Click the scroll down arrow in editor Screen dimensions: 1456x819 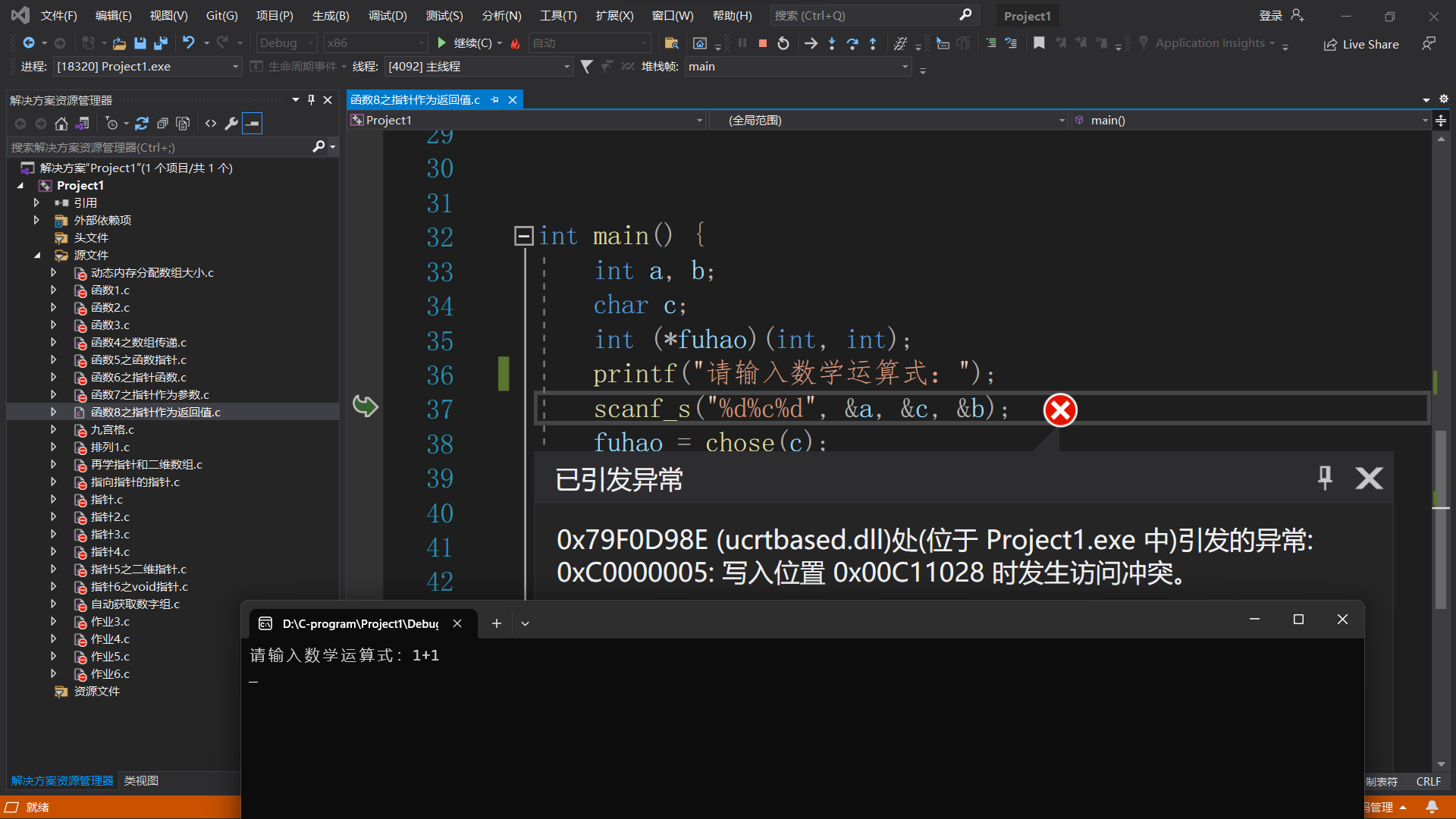click(1441, 764)
